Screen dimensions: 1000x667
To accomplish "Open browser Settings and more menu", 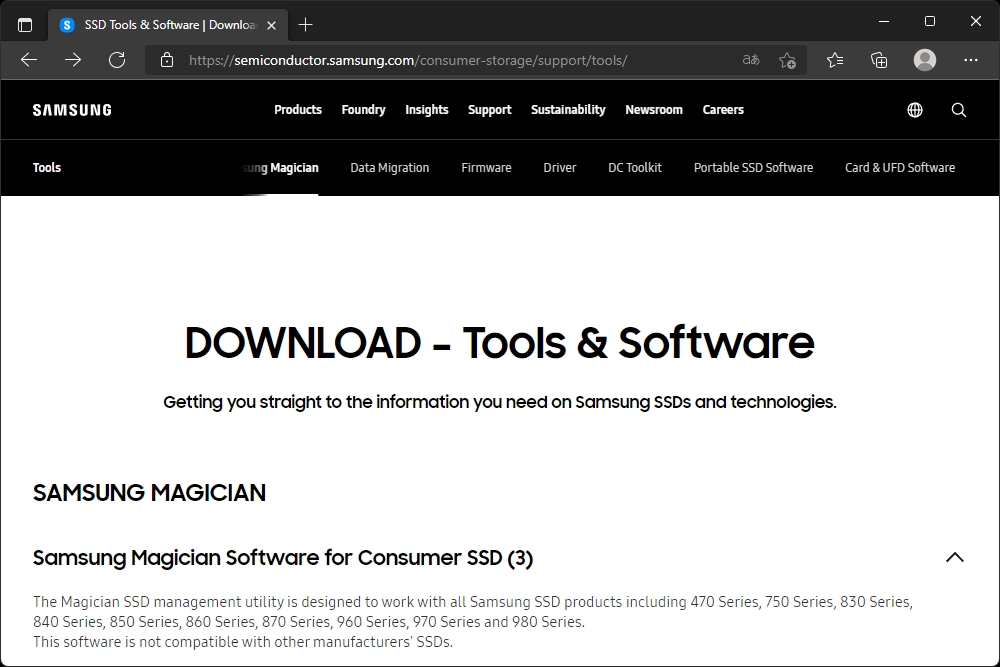I will coord(971,60).
